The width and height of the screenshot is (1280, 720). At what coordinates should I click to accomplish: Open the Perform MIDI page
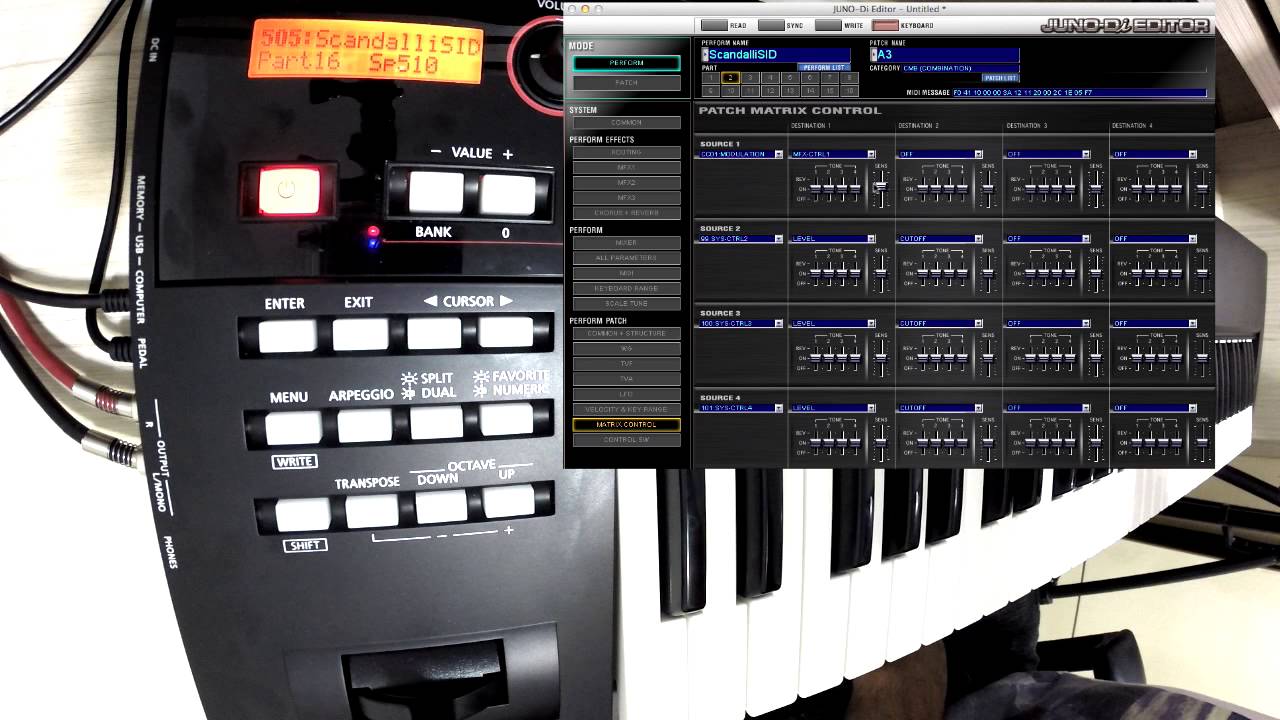[x=626, y=273]
